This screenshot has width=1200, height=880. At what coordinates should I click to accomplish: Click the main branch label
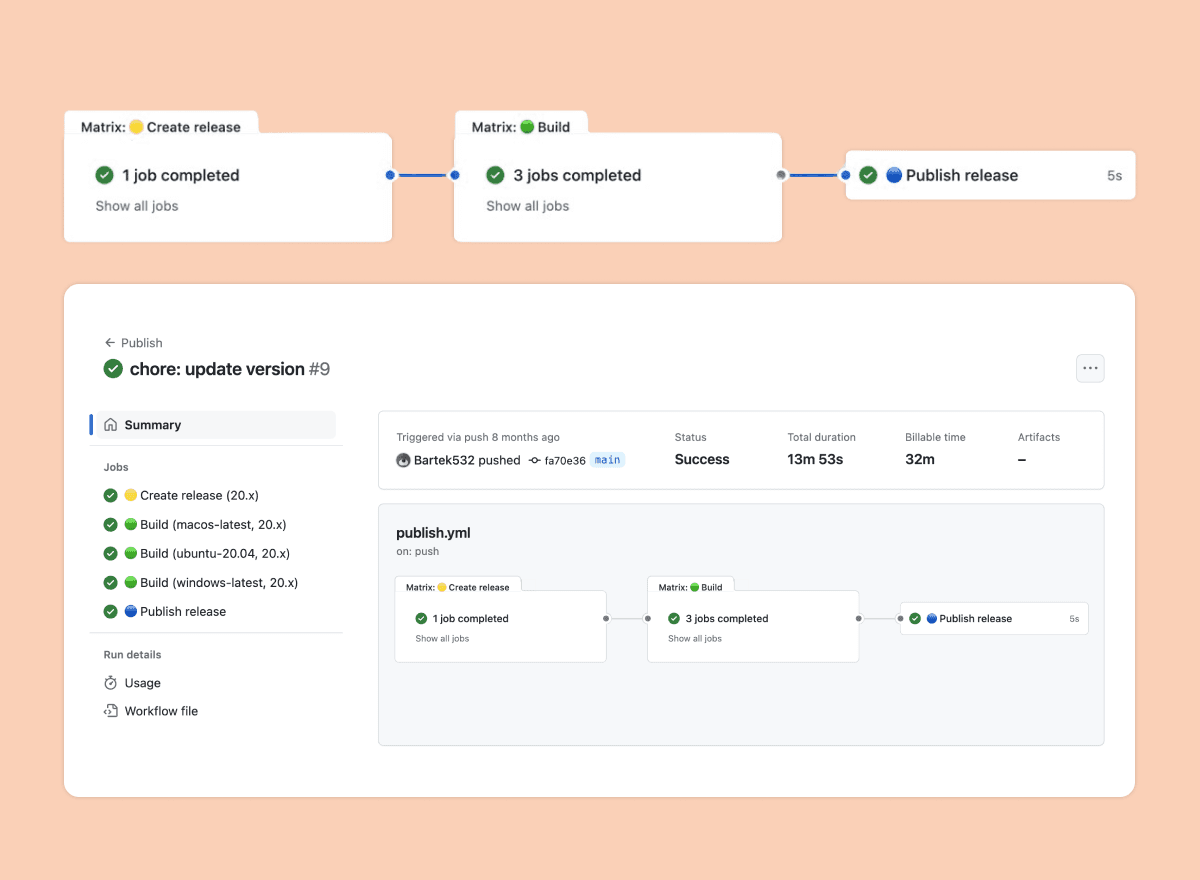point(607,460)
